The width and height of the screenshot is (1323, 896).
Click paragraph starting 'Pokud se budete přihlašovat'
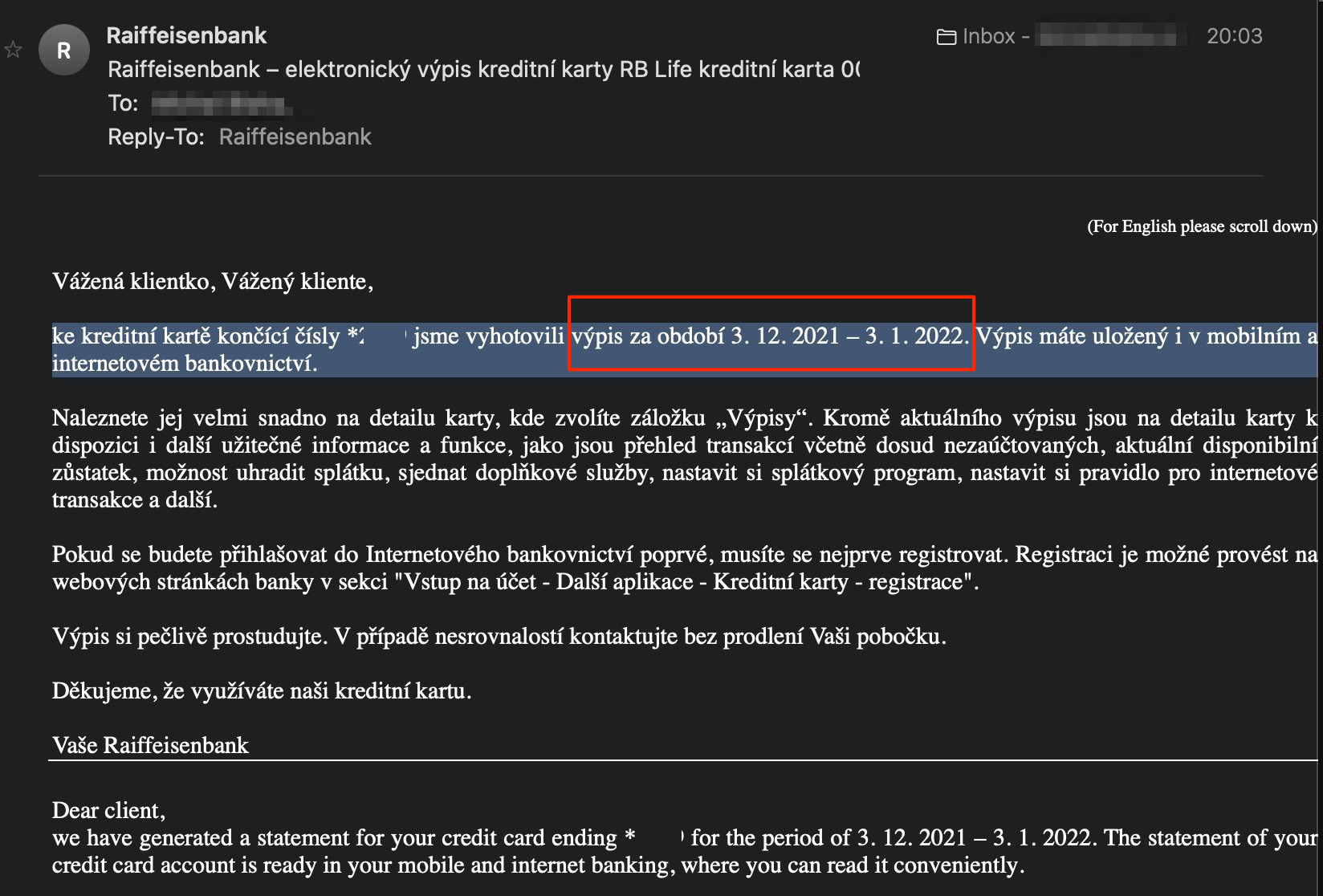685,568
